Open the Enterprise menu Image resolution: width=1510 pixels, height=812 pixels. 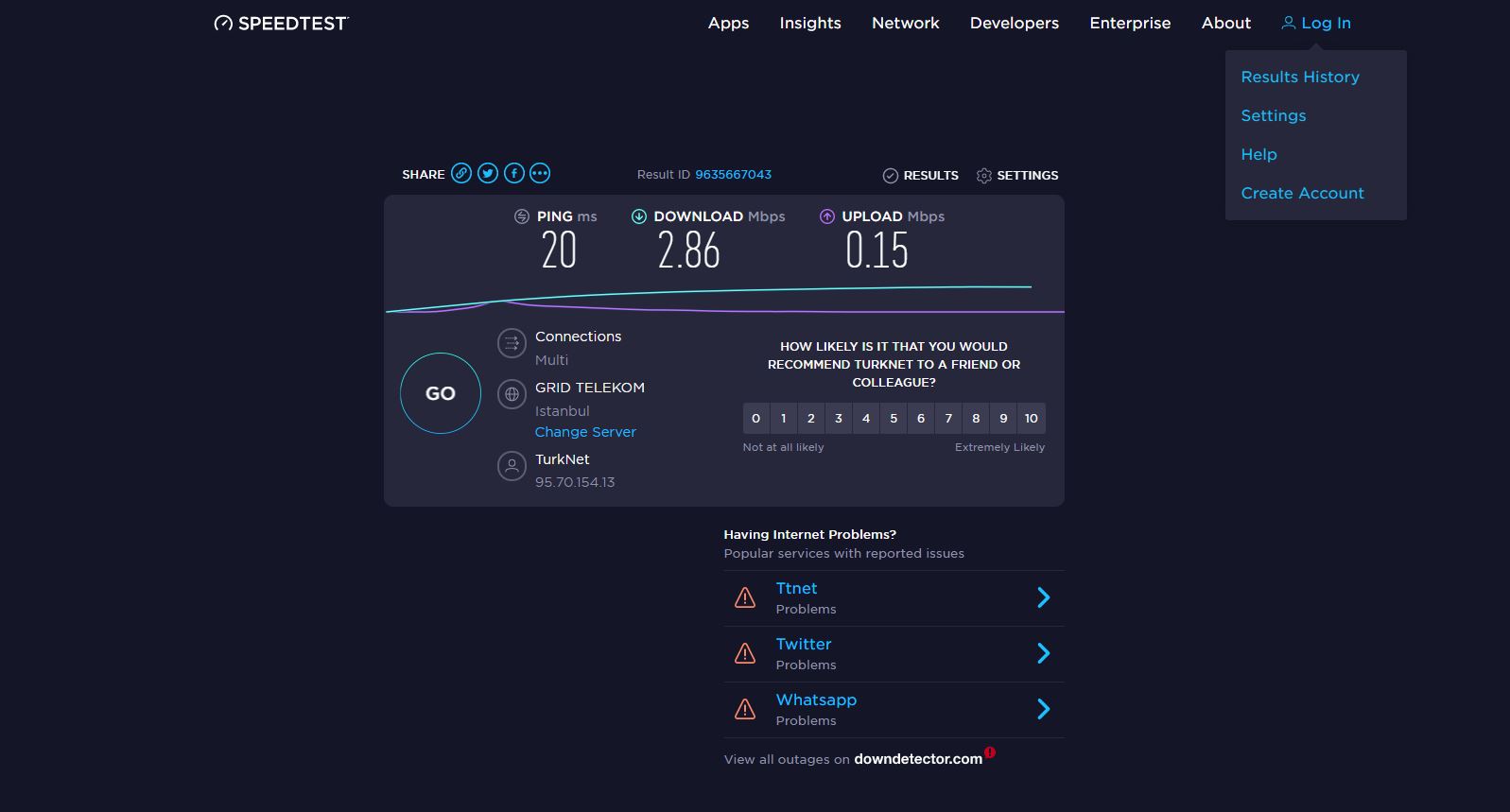[x=1130, y=23]
